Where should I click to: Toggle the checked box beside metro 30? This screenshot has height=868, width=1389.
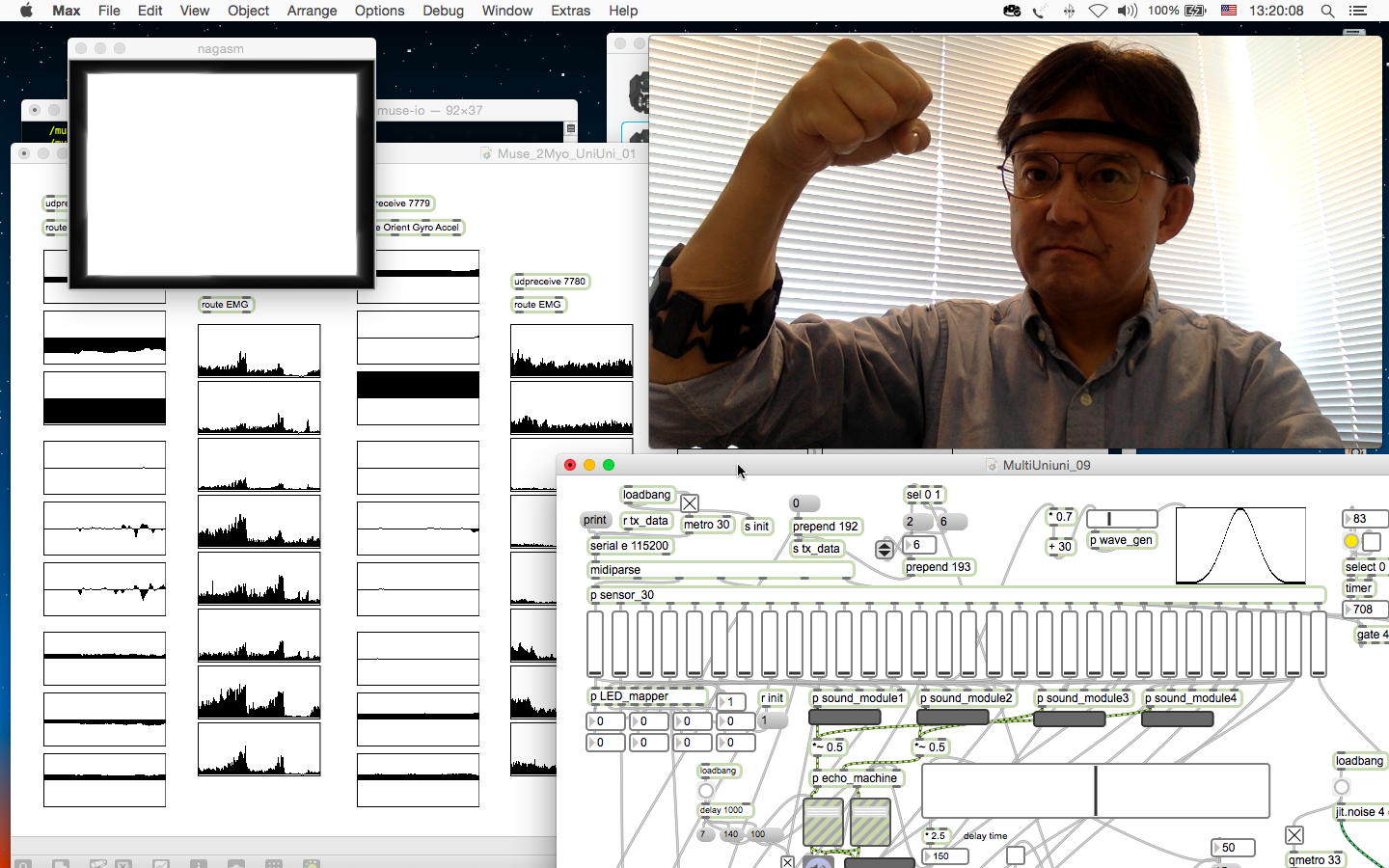(x=689, y=503)
